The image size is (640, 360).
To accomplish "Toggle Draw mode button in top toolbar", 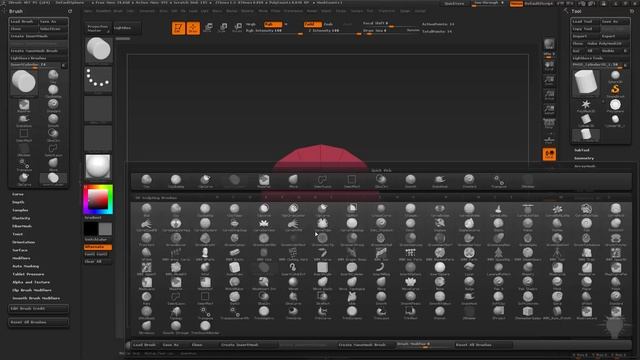I will pos(193,28).
